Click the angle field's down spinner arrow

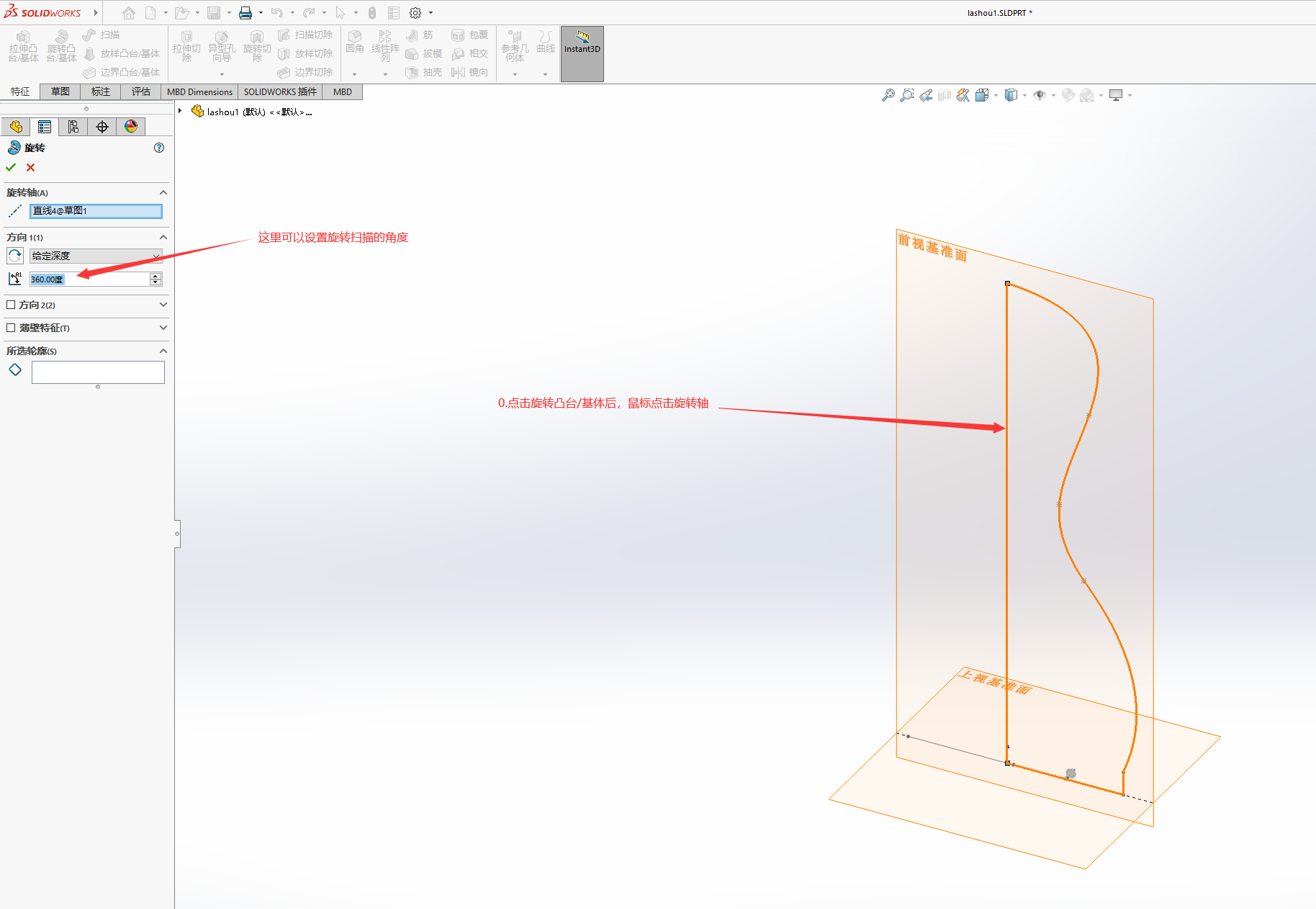click(156, 282)
